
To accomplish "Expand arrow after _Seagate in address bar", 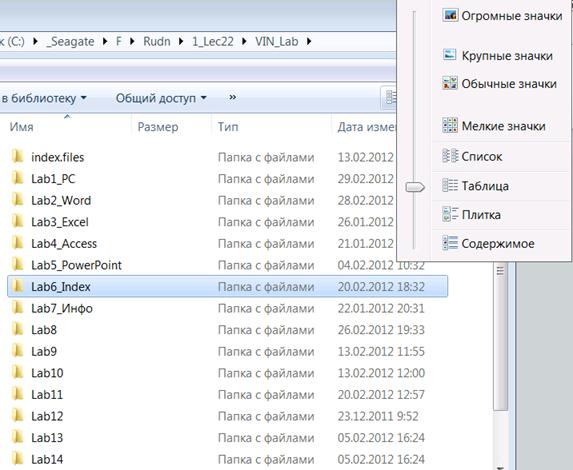I will point(105,41).
